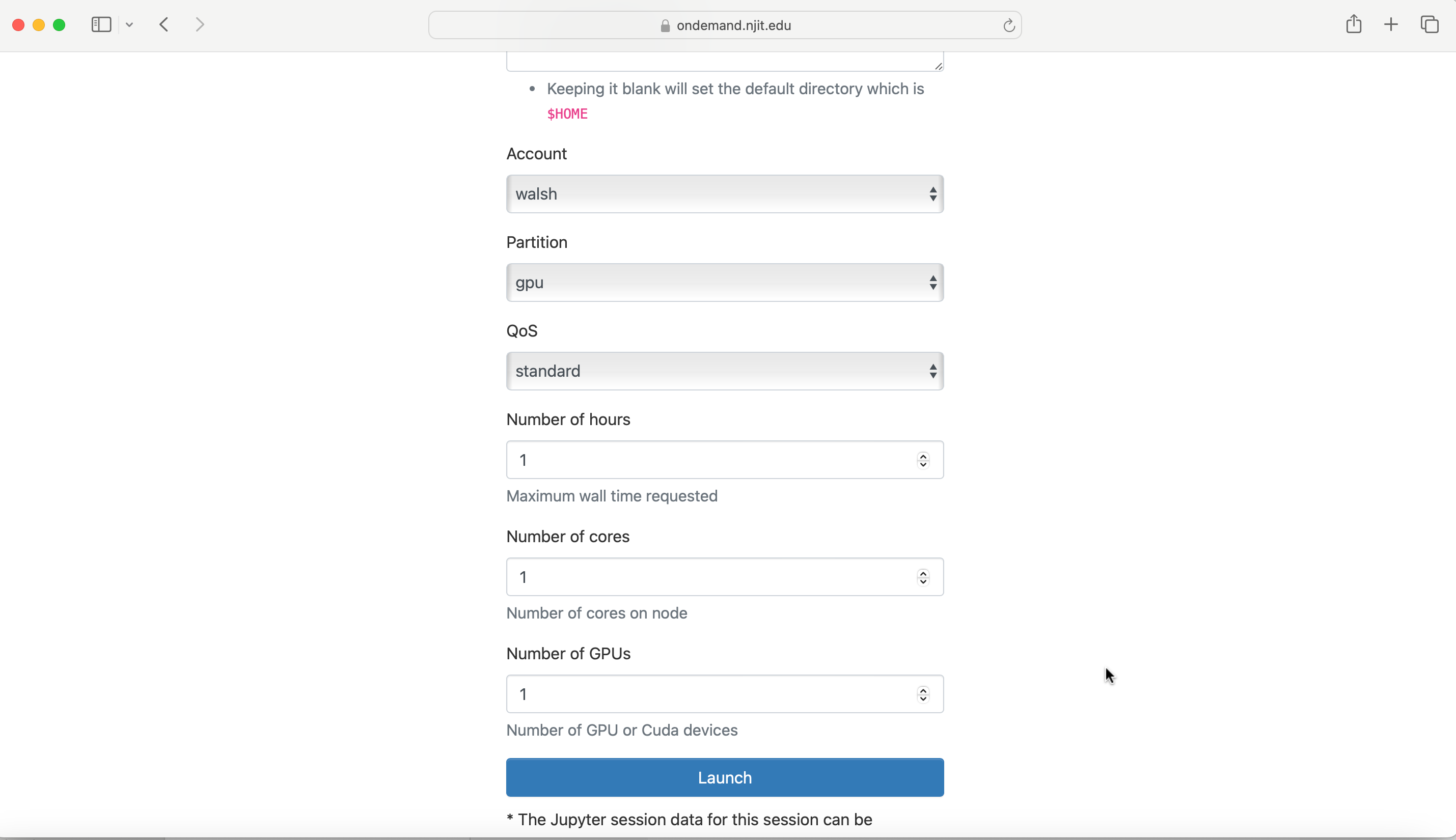
Task: Click the forward navigation arrow icon
Action: coord(200,25)
